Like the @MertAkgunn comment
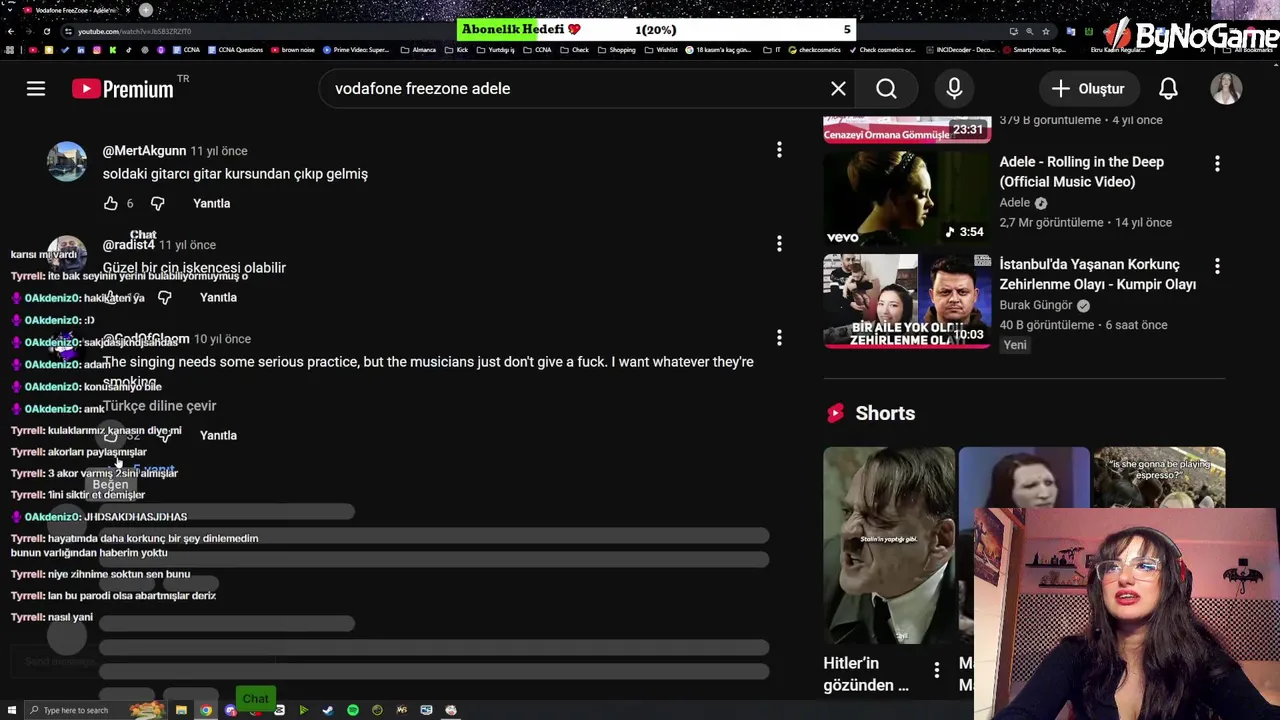 tap(111, 203)
